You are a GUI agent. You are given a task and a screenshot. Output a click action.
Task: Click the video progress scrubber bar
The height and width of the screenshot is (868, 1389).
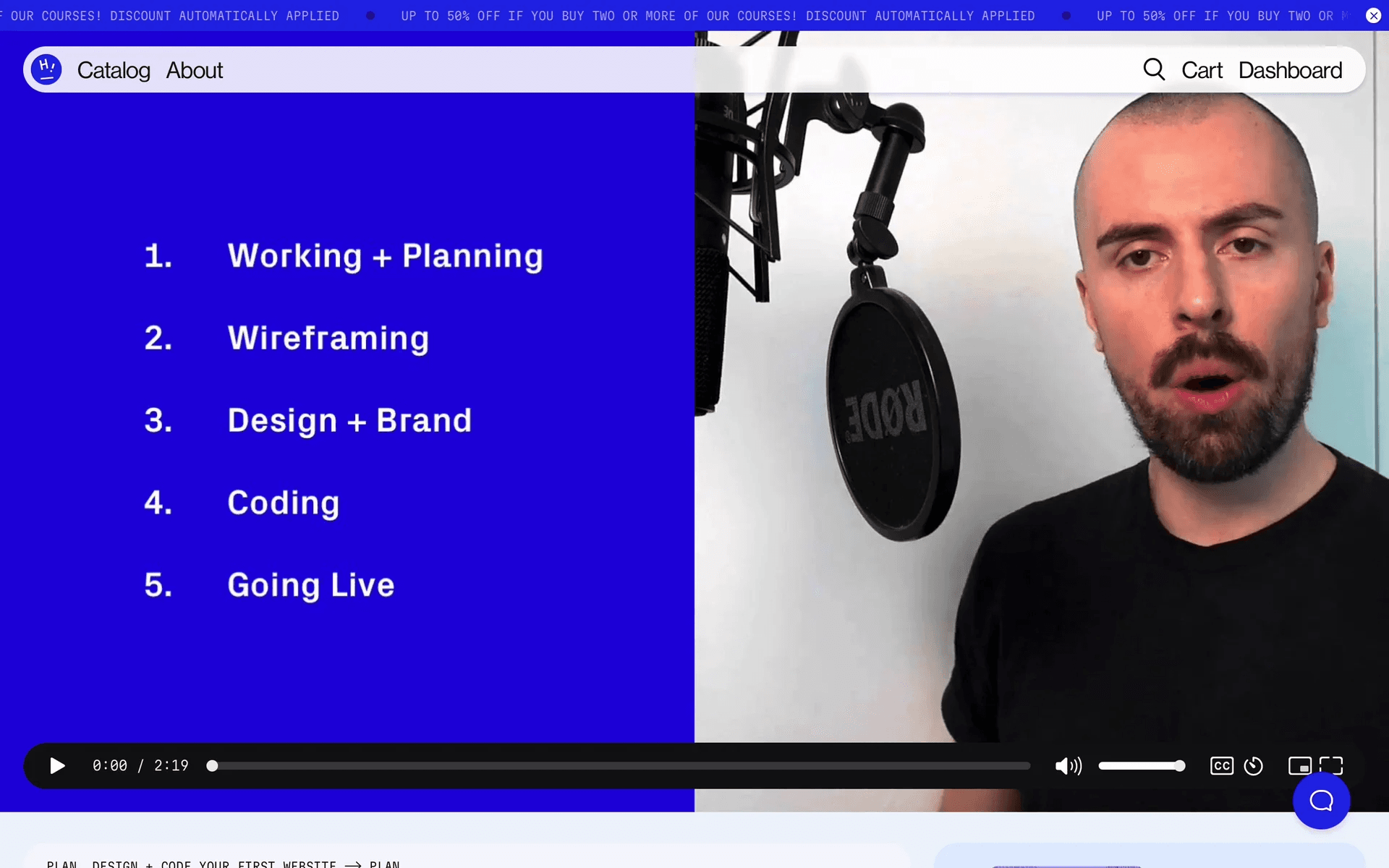(x=621, y=765)
